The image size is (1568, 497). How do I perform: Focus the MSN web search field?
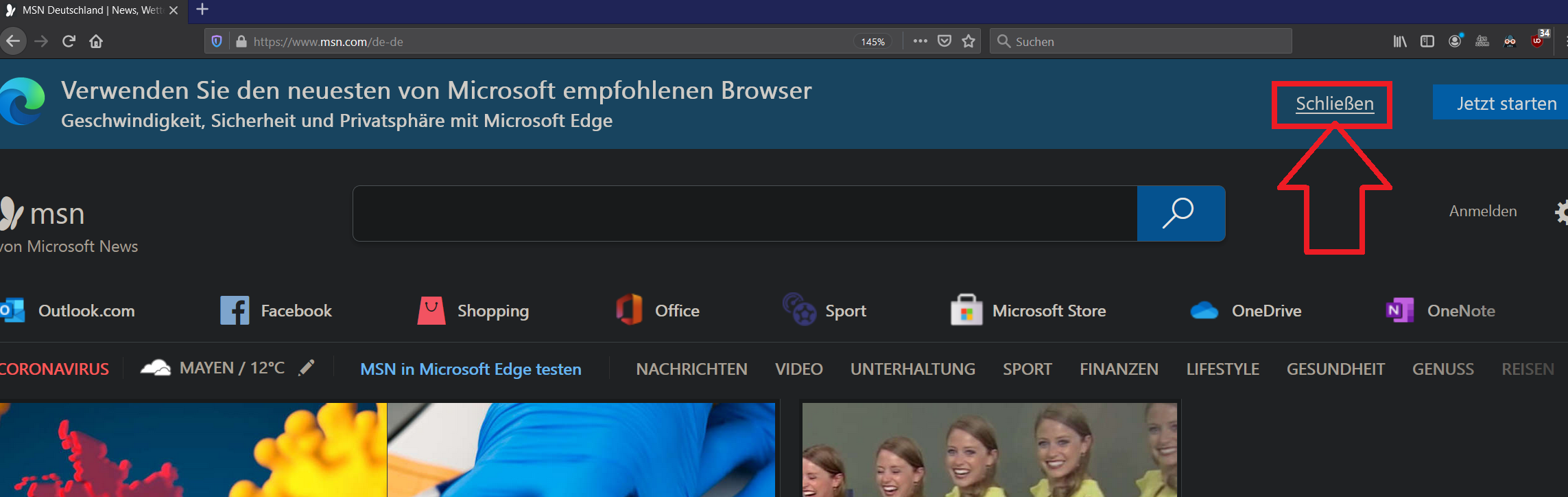point(745,213)
